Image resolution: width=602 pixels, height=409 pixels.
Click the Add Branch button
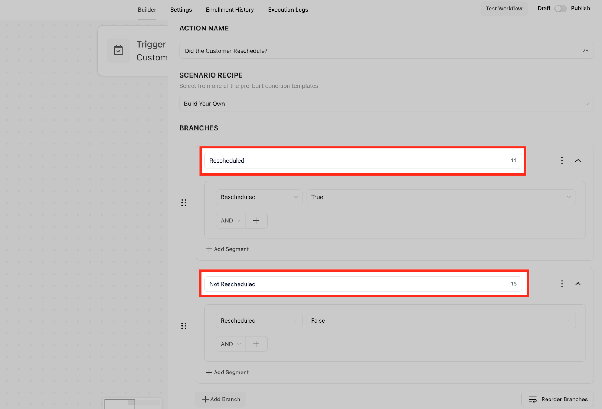pyautogui.click(x=221, y=399)
